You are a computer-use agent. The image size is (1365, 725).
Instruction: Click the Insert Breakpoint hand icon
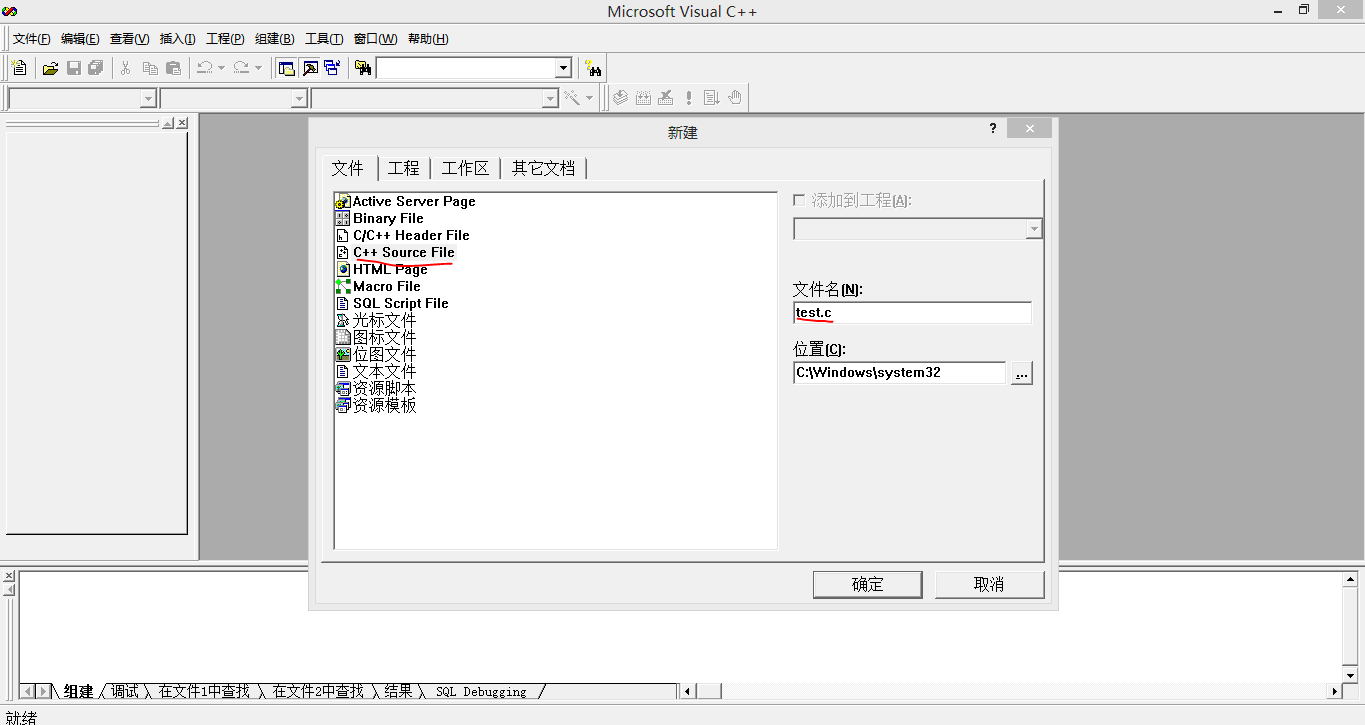click(735, 98)
